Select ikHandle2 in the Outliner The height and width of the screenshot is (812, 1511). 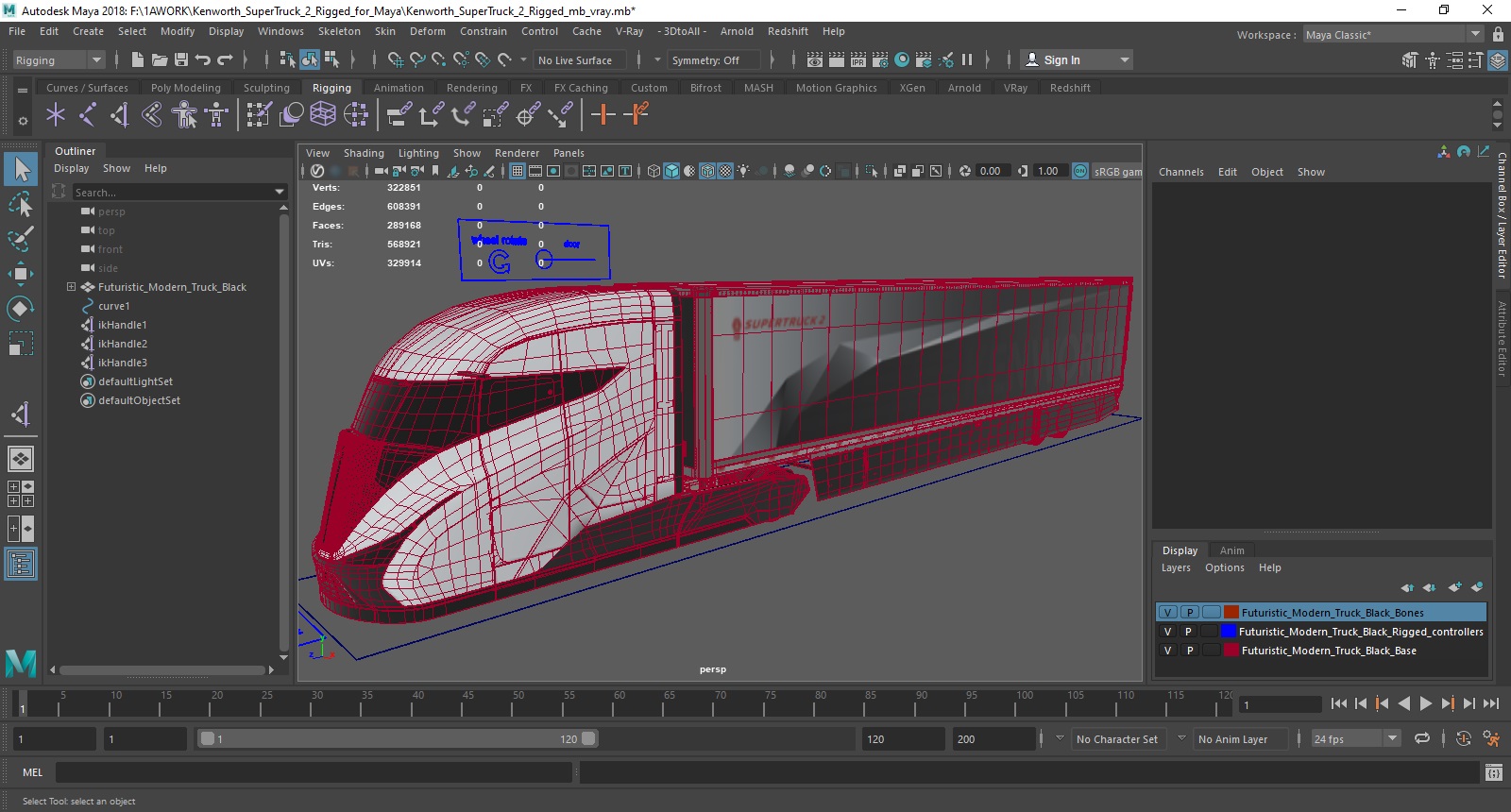tap(123, 344)
